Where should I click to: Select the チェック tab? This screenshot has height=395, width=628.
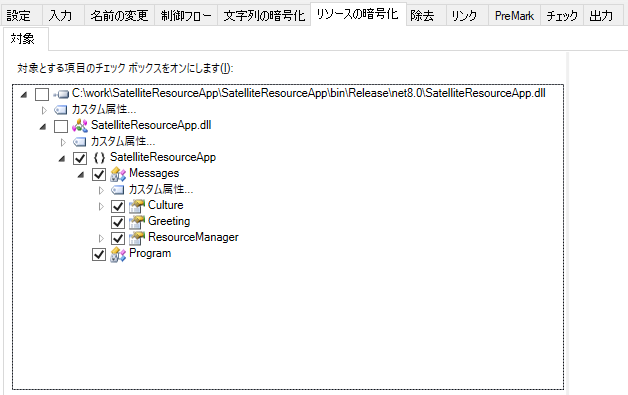(x=562, y=16)
